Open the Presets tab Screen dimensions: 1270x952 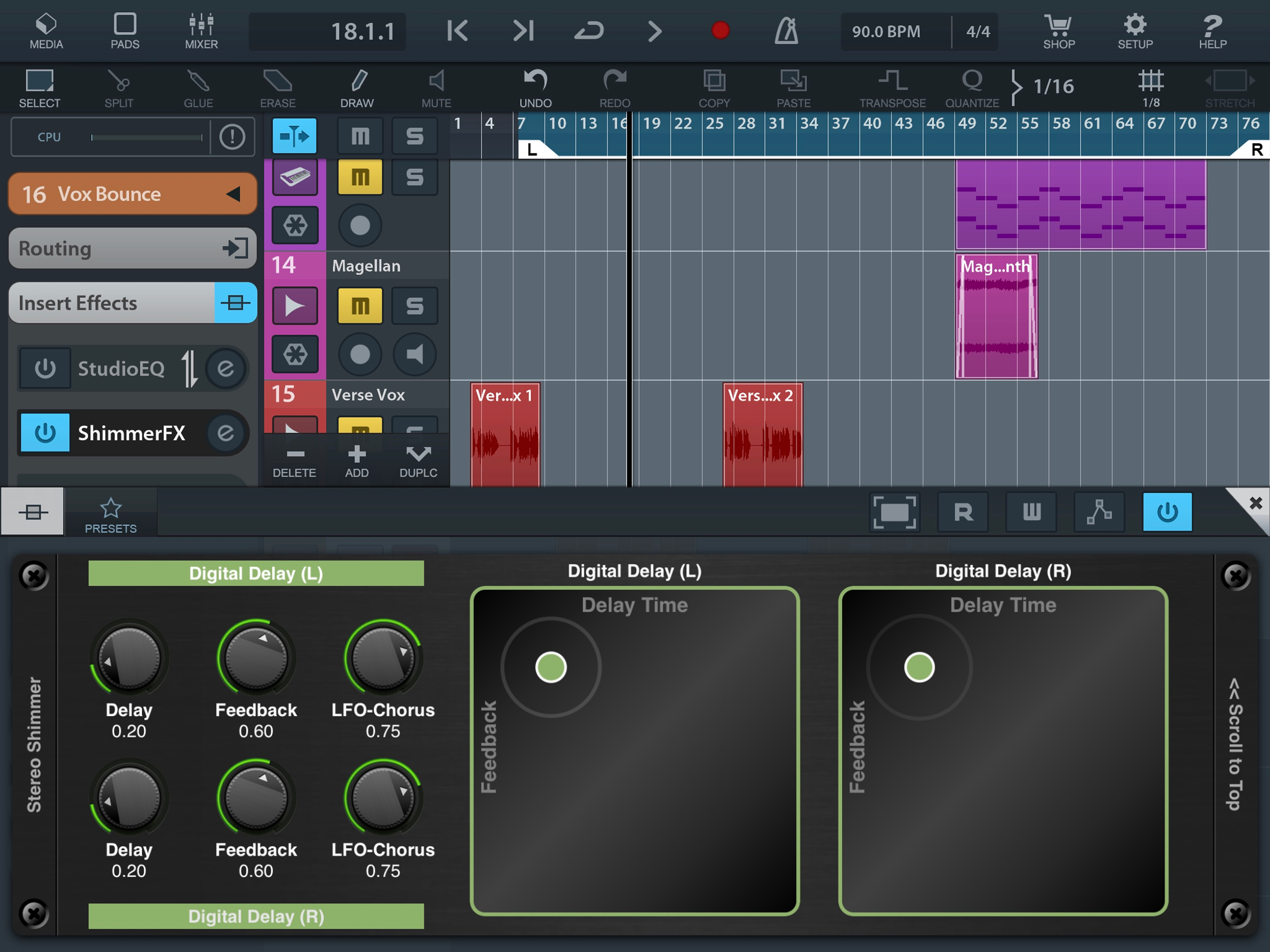tap(111, 514)
